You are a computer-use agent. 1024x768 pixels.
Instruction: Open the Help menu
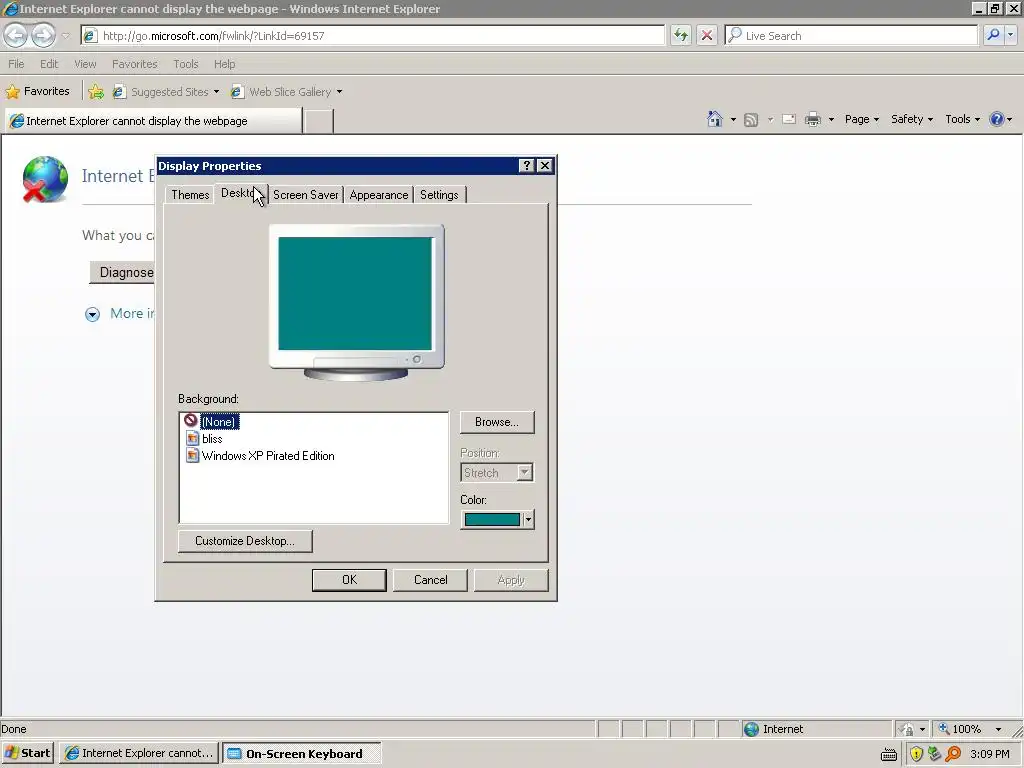[x=224, y=64]
